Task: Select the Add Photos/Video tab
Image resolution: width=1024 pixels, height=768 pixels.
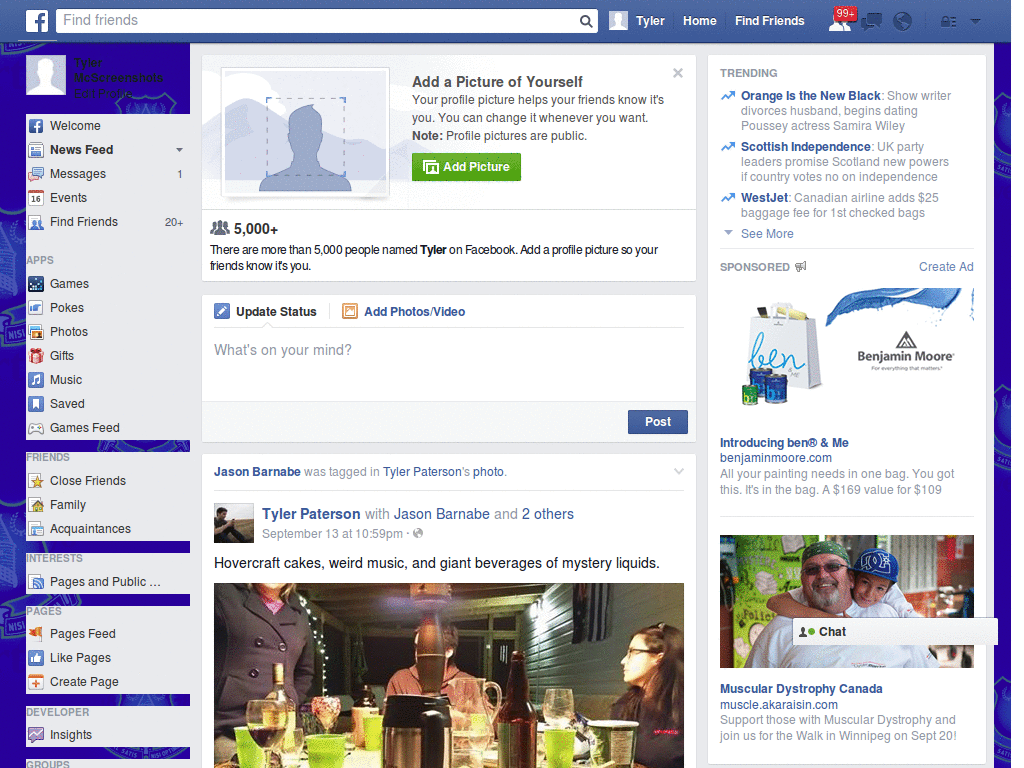Action: [x=404, y=312]
